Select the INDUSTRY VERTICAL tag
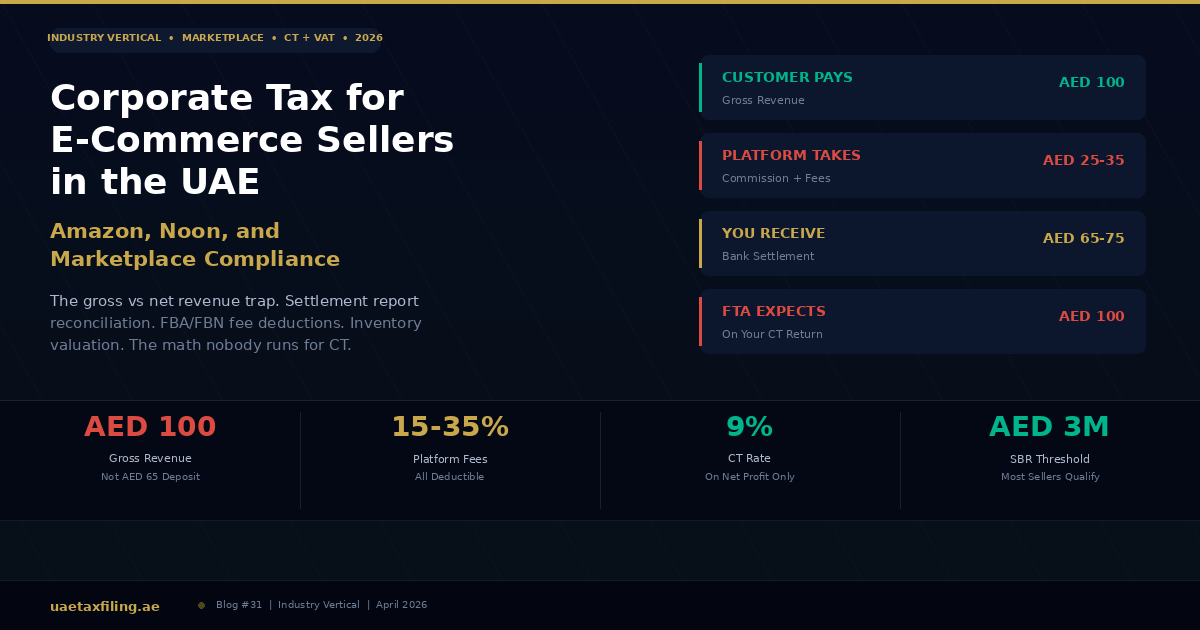1200x630 pixels. (104, 38)
